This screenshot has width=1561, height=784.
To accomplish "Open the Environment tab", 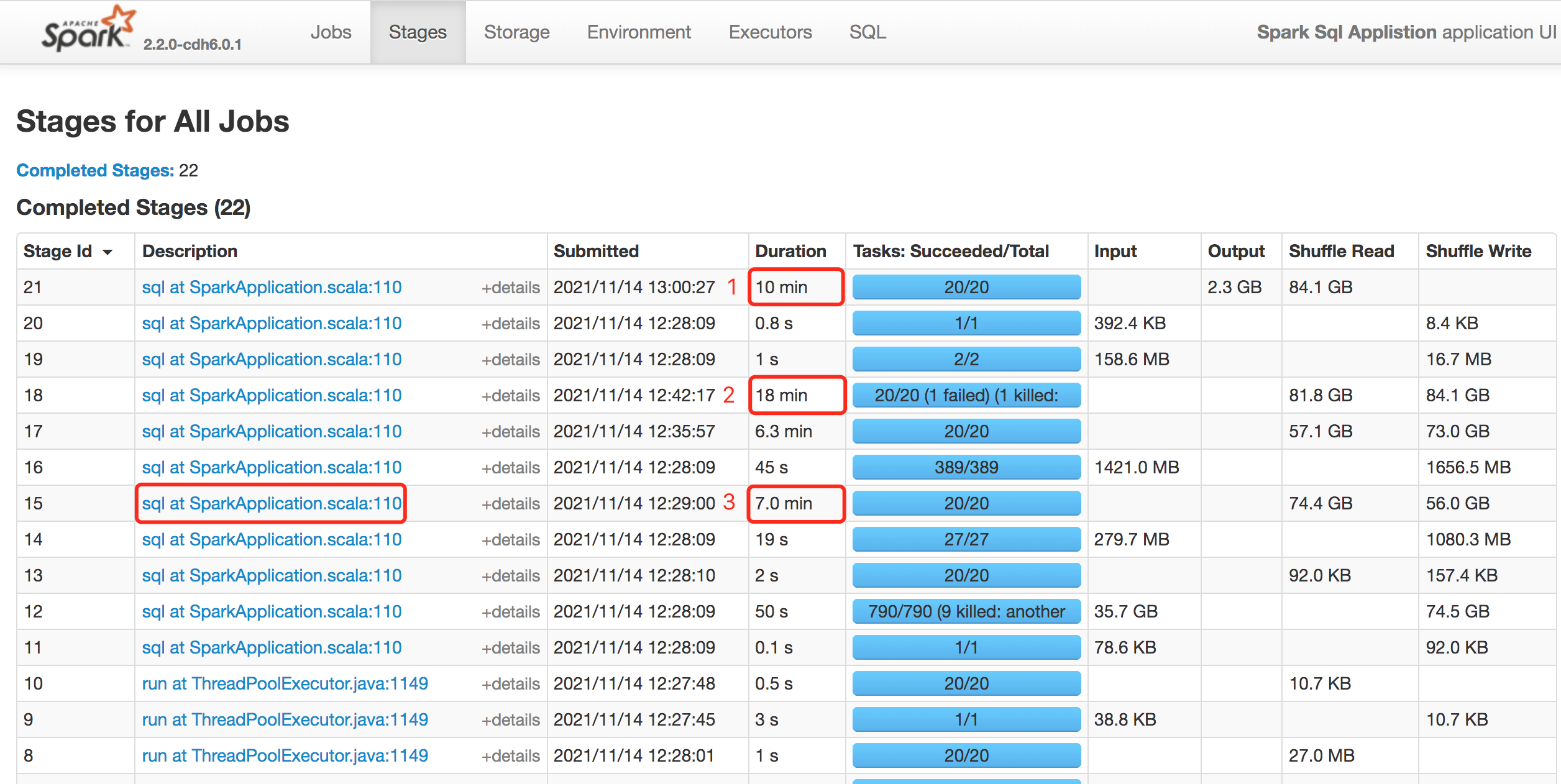I will tap(638, 32).
